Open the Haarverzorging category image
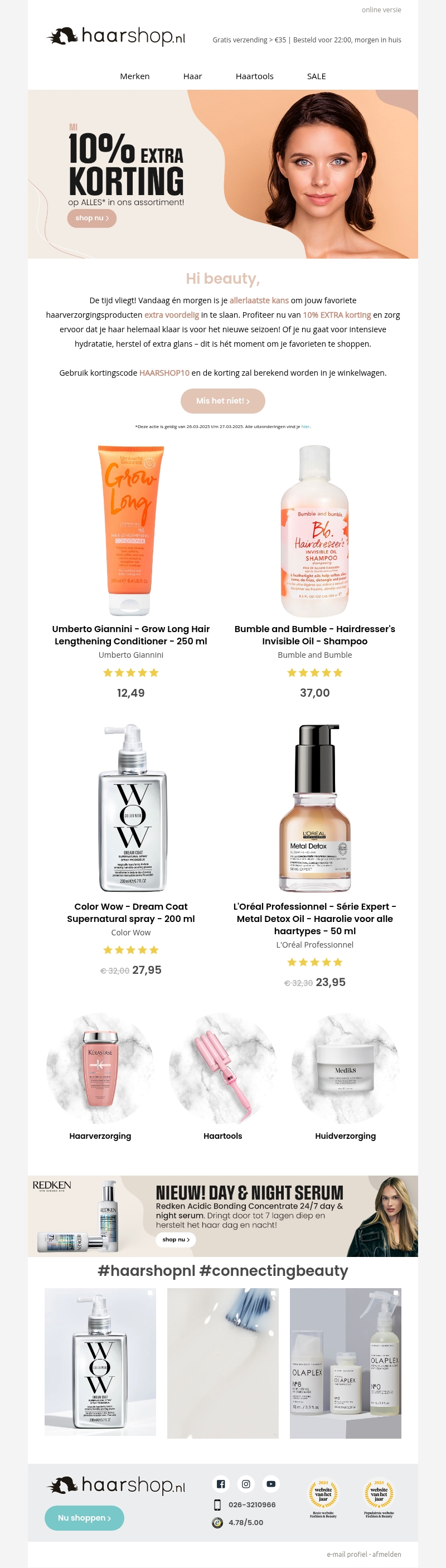The image size is (446, 1568). coord(100,1067)
